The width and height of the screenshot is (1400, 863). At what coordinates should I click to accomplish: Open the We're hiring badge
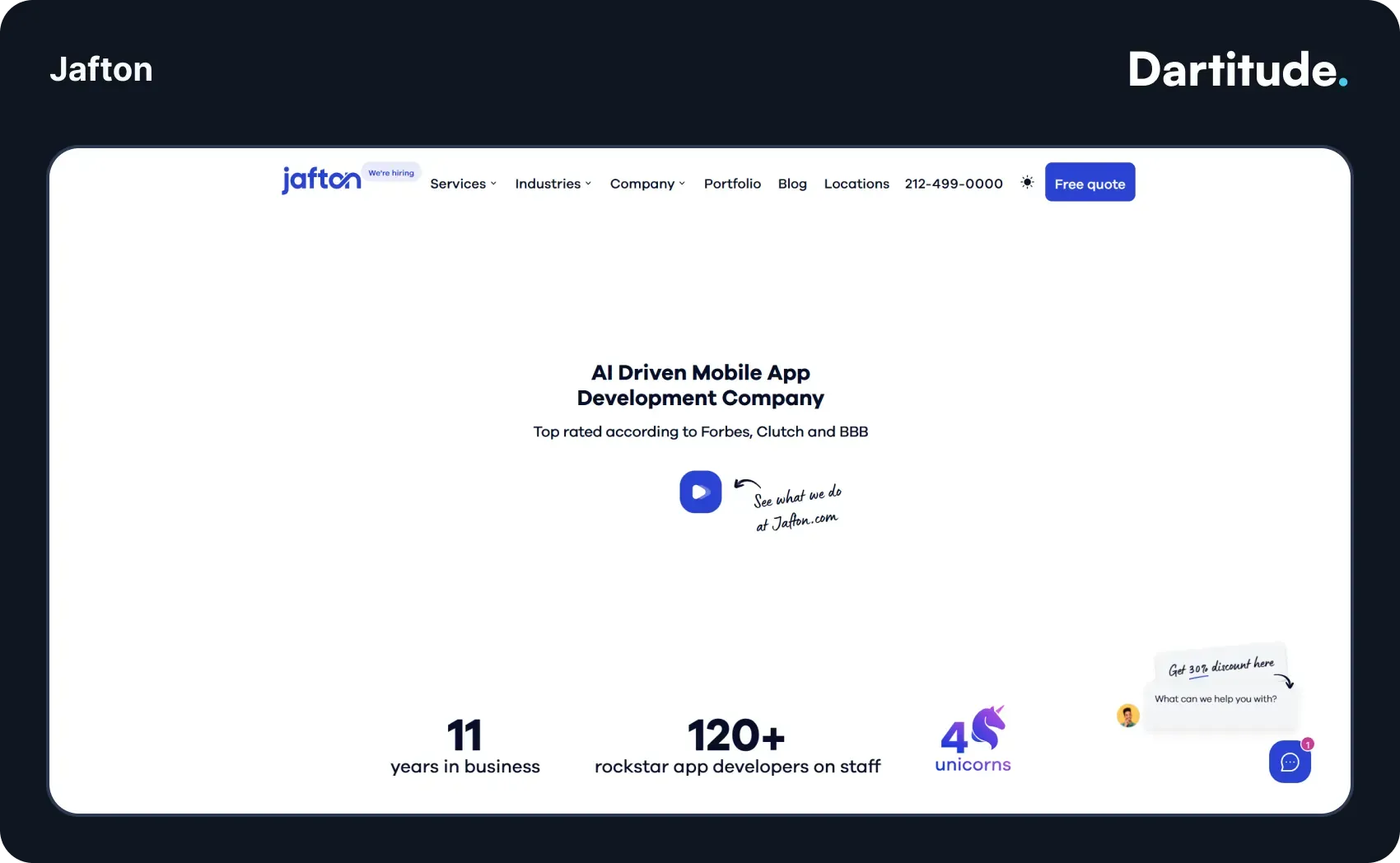point(391,173)
